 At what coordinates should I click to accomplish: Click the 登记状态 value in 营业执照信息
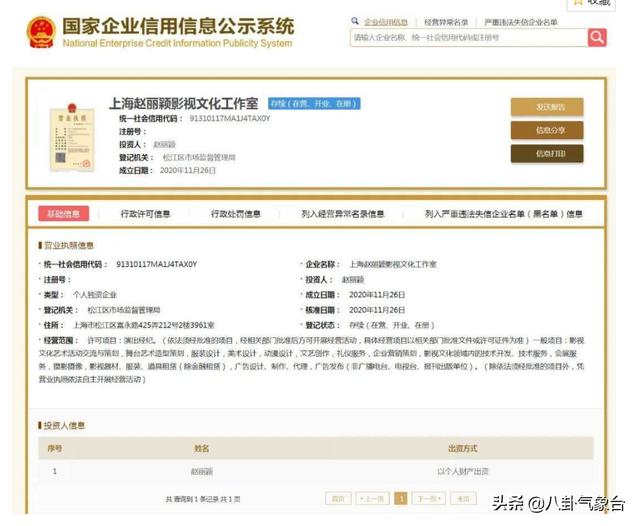click(392, 325)
